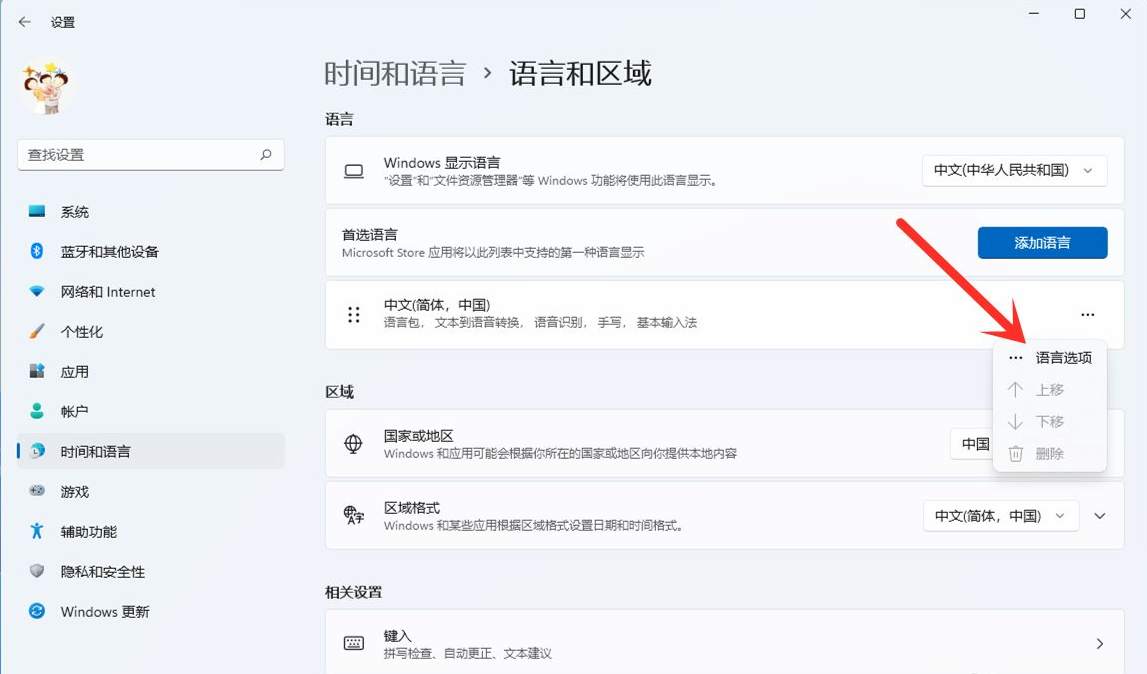The image size is (1147, 674).
Task: Click the back arrow in the title bar
Action: pos(25,22)
